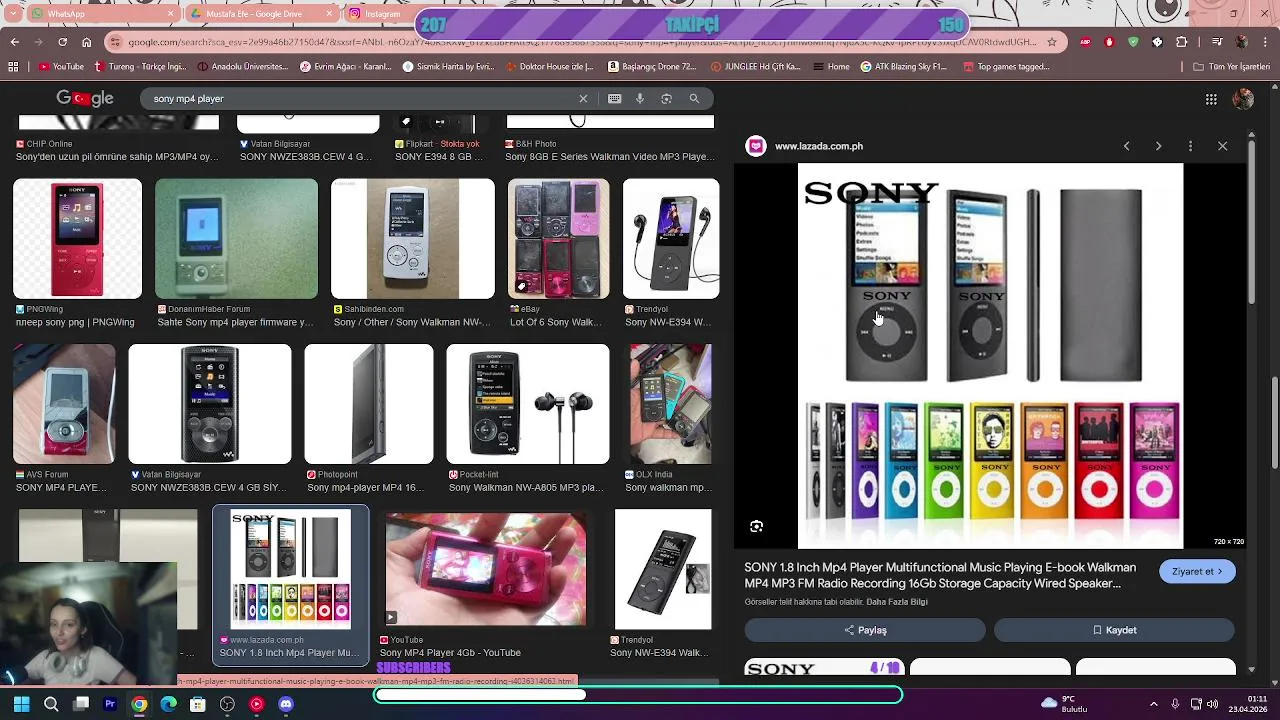Image resolution: width=1280 pixels, height=720 pixels.
Task: Open Google account avatar menu
Action: [1243, 99]
